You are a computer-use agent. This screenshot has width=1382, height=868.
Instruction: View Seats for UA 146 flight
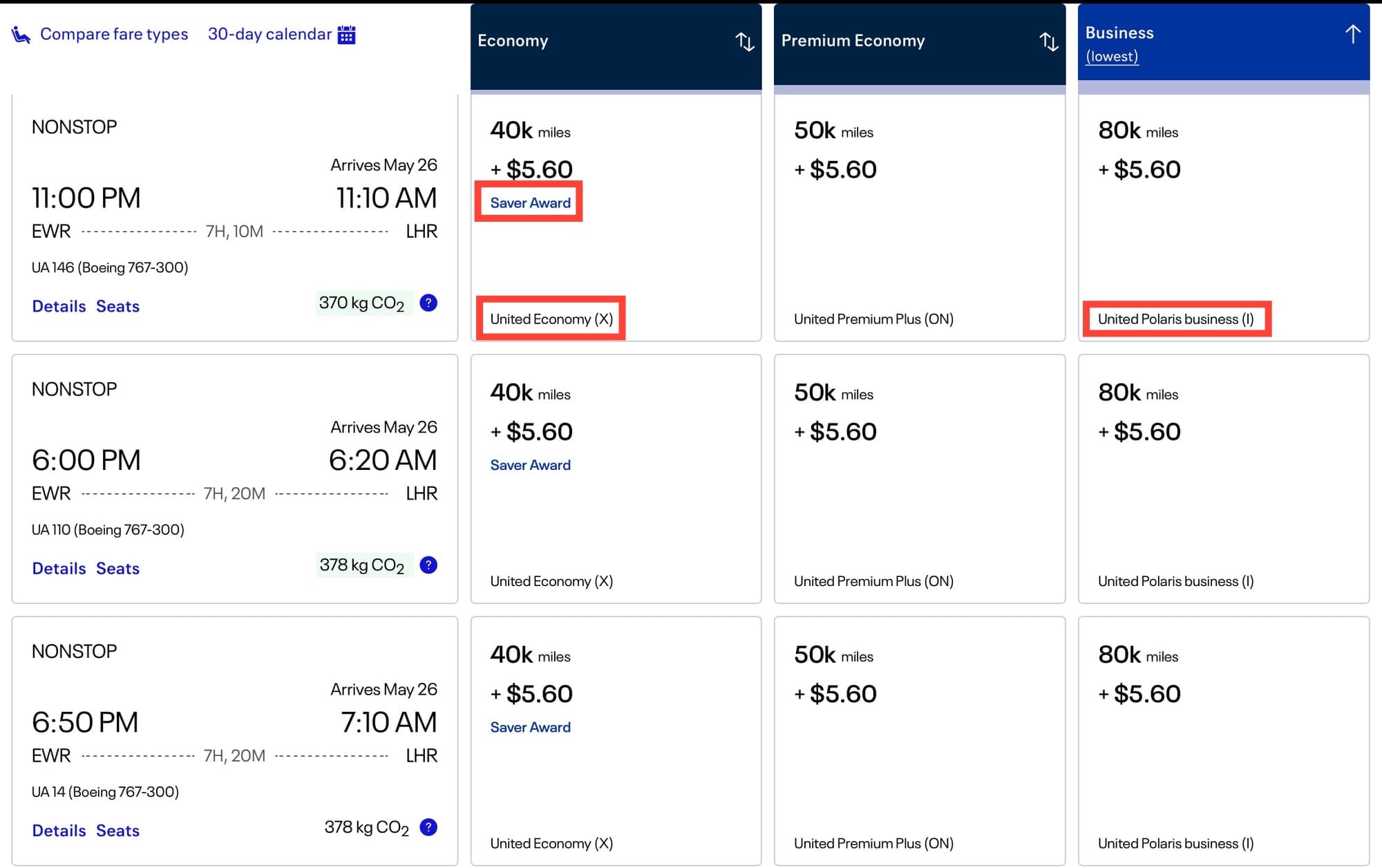[x=117, y=306]
